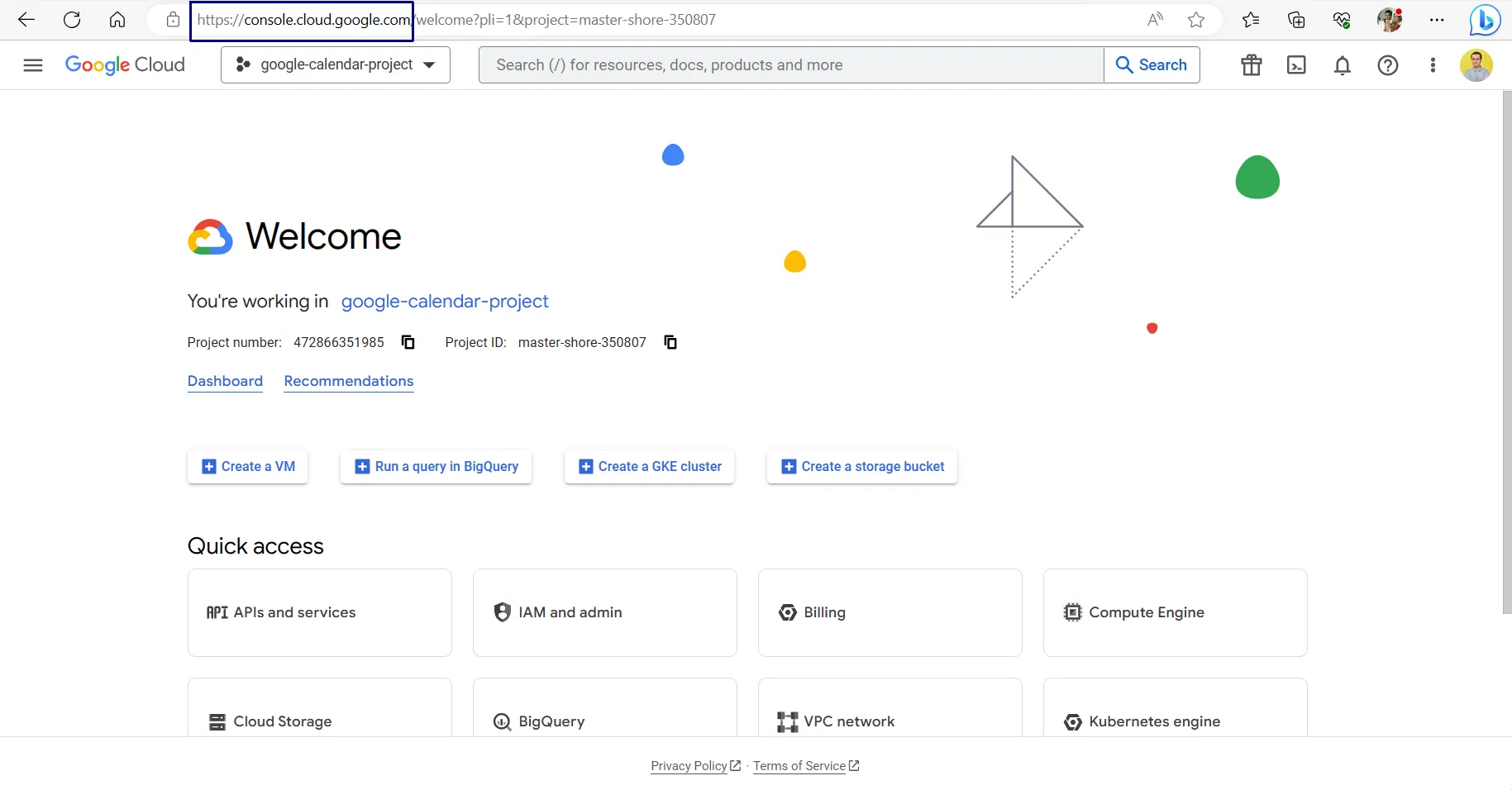Open the google-calendar-project project picker
This screenshot has width=1512, height=790.
pos(336,64)
